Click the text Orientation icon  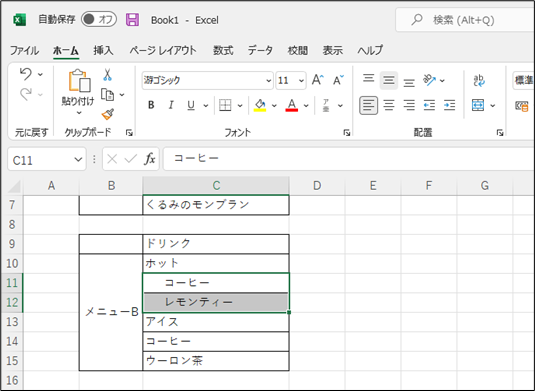click(x=429, y=80)
